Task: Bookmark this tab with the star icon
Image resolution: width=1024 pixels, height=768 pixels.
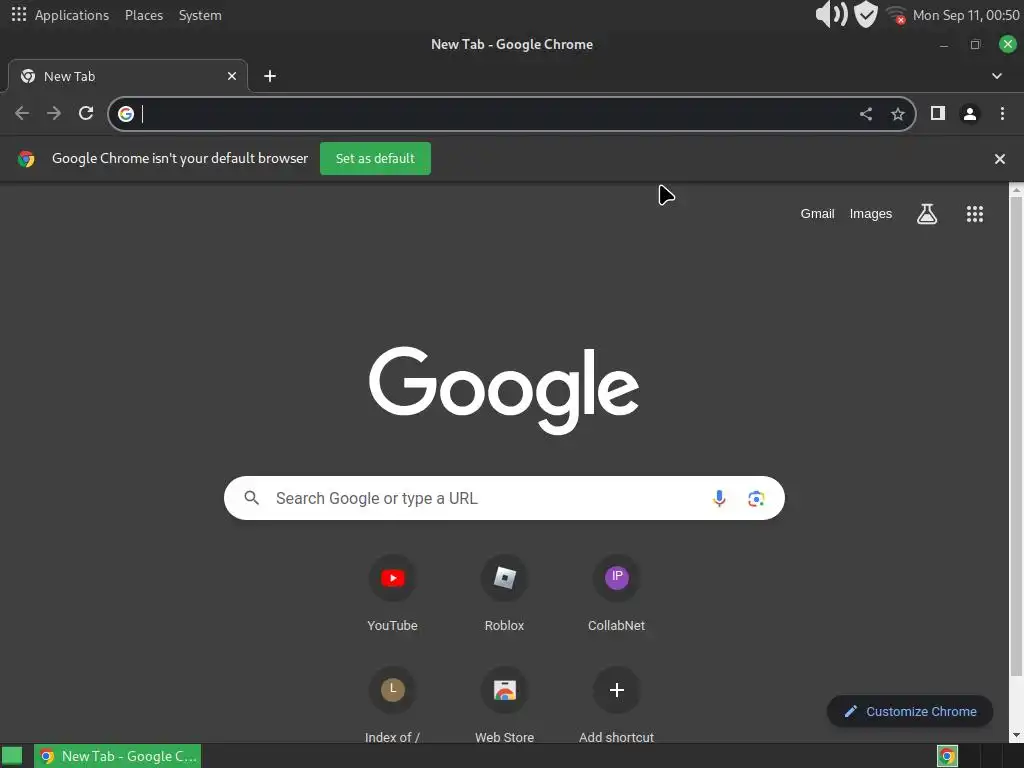Action: (x=898, y=114)
